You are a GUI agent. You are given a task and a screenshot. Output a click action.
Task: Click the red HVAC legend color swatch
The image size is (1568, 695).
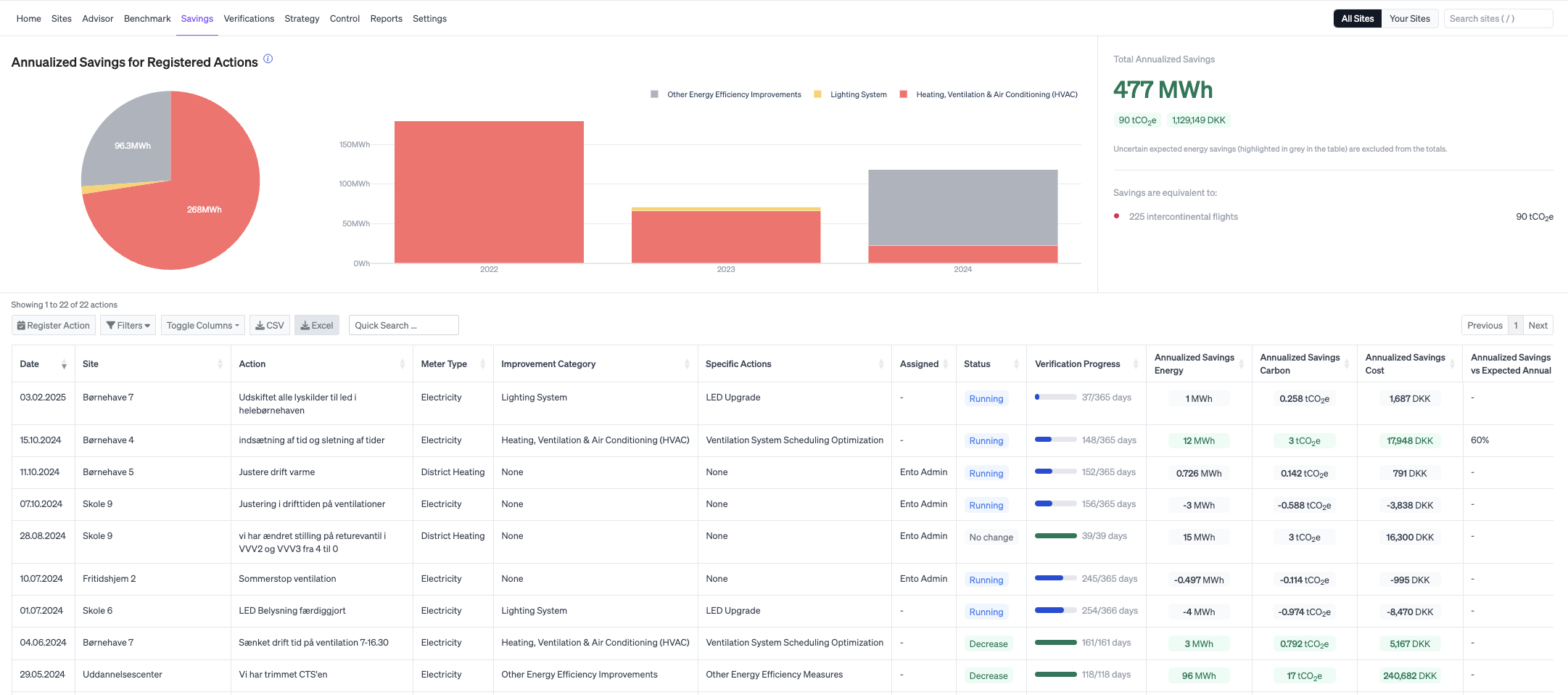coord(903,94)
